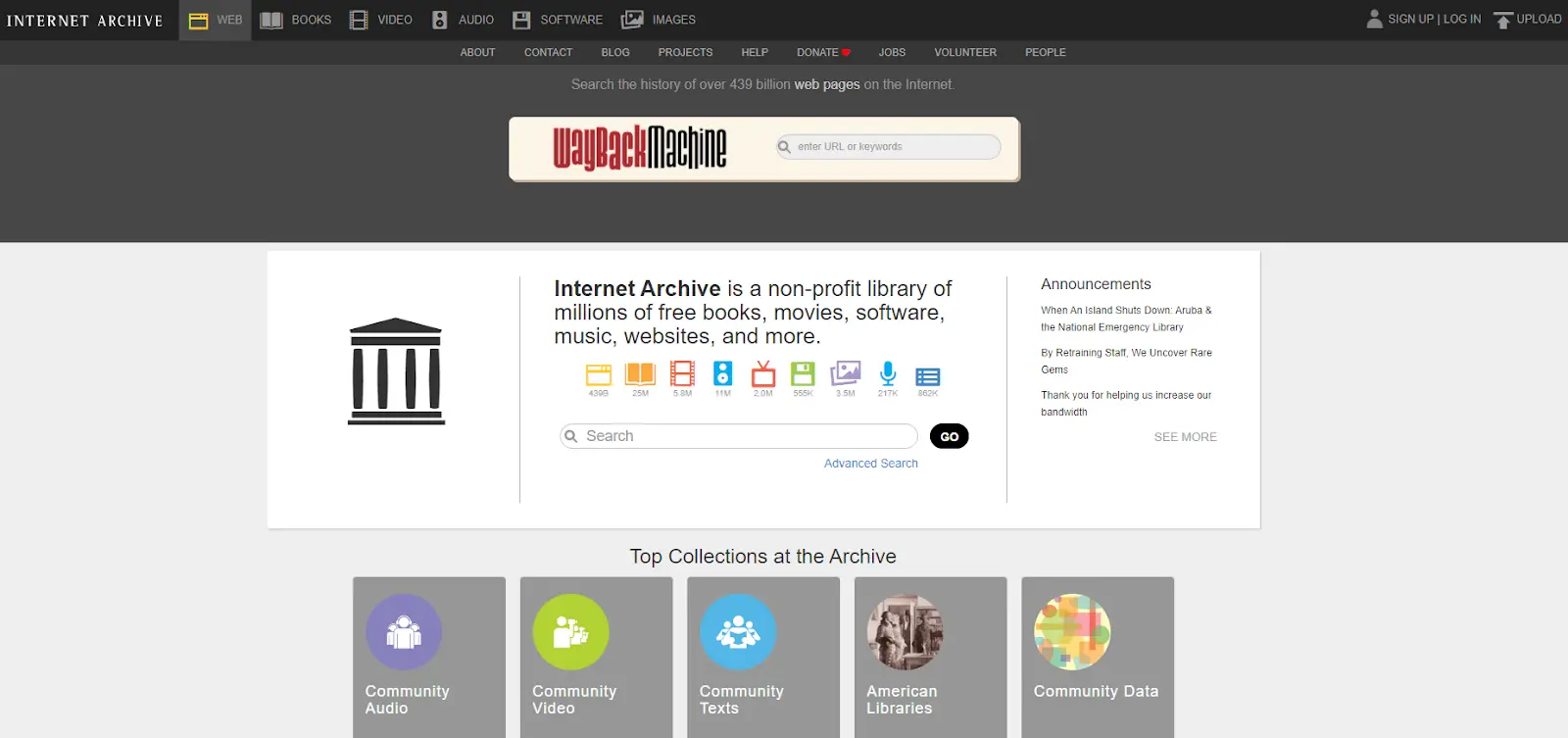Select the blue audio speaker icon labeled 11M
Image resolution: width=1568 pixels, height=738 pixels.
(x=722, y=373)
